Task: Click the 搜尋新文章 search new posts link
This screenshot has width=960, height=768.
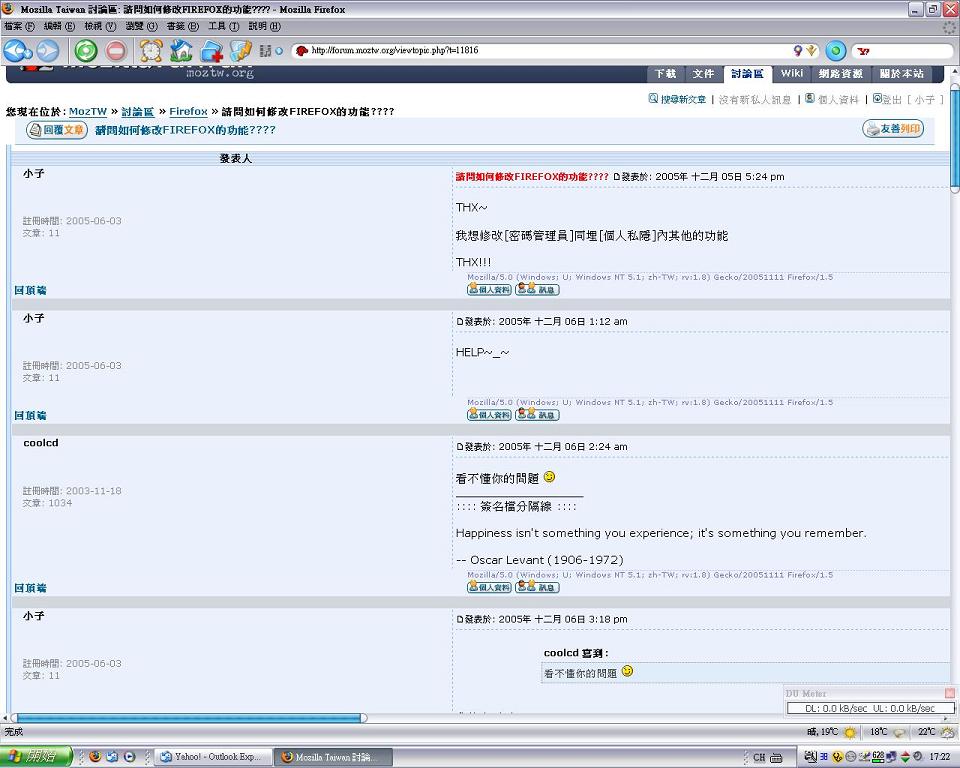Action: (x=678, y=100)
